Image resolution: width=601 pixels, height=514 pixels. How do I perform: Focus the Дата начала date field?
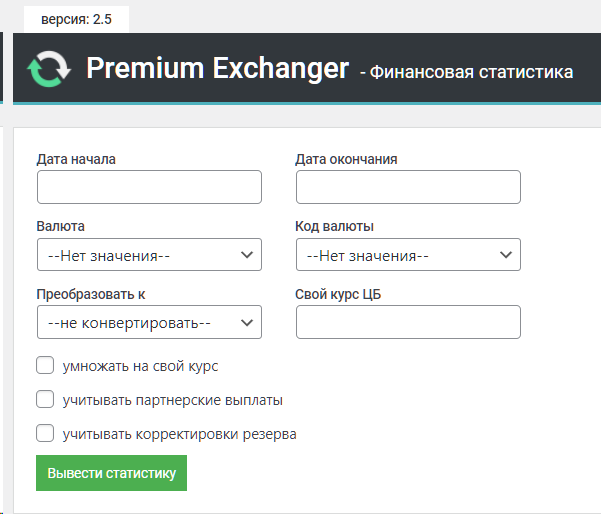(x=149, y=187)
